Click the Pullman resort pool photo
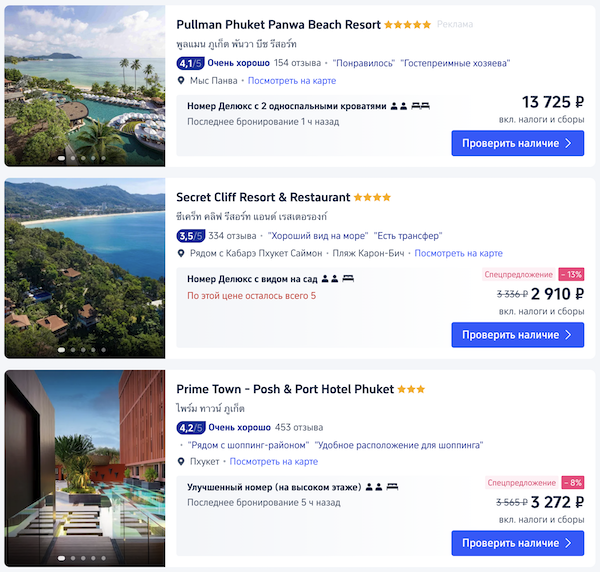Screen dimensions: 600x572 [85, 86]
